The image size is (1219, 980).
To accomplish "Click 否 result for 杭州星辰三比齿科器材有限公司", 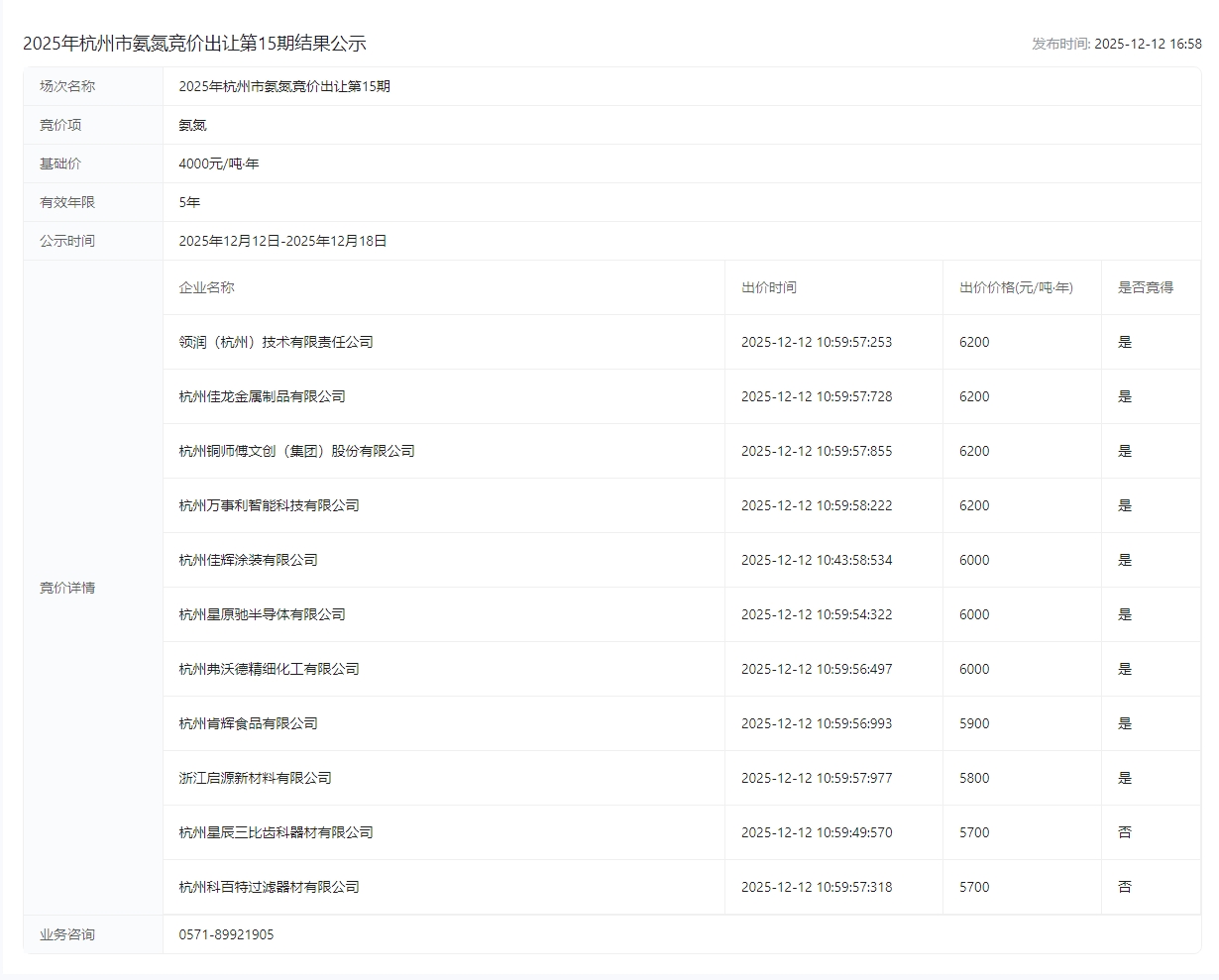I will pos(1124,832).
